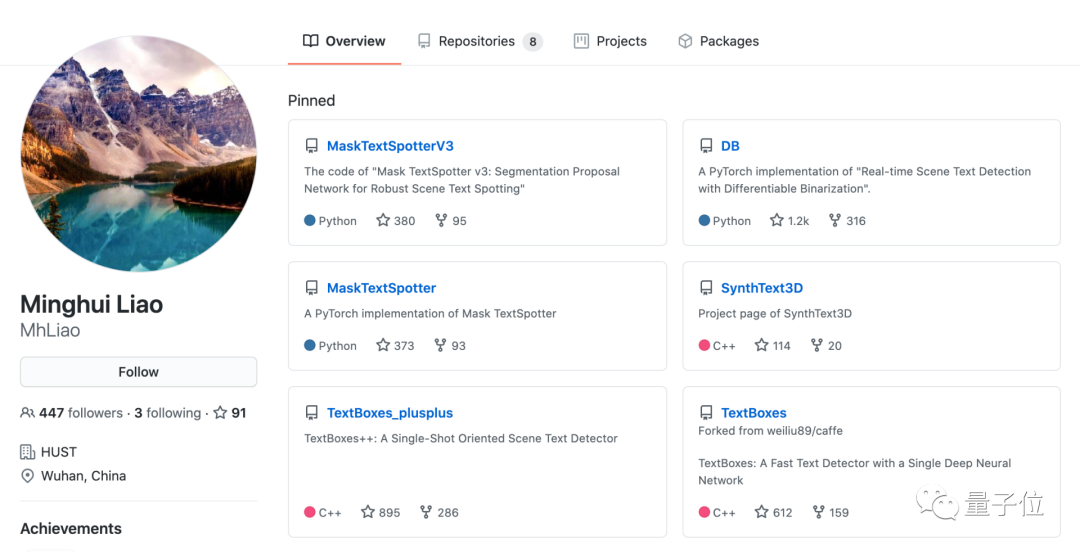Image resolution: width=1080 pixels, height=552 pixels.
Task: Open the MaskTextSpotterV3 repository link
Action: pyautogui.click(x=390, y=146)
